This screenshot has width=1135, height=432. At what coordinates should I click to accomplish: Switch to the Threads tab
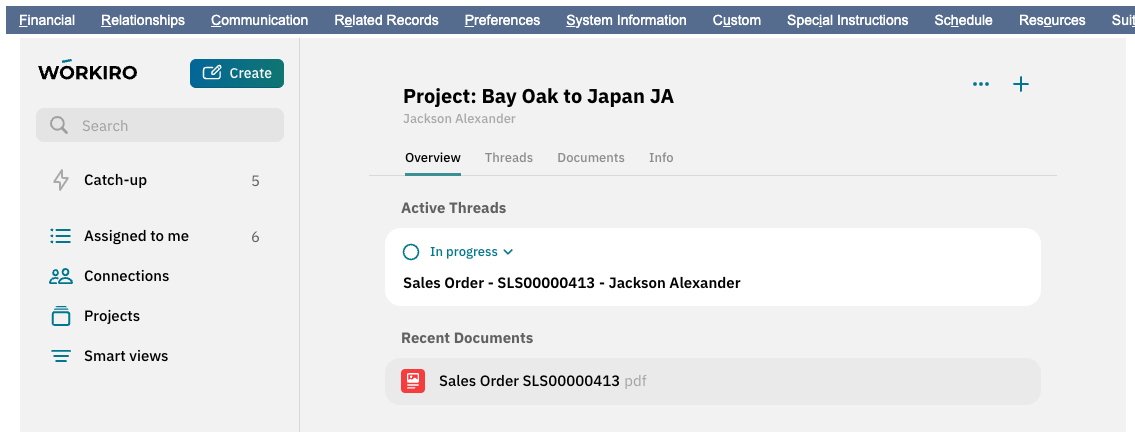coord(508,158)
